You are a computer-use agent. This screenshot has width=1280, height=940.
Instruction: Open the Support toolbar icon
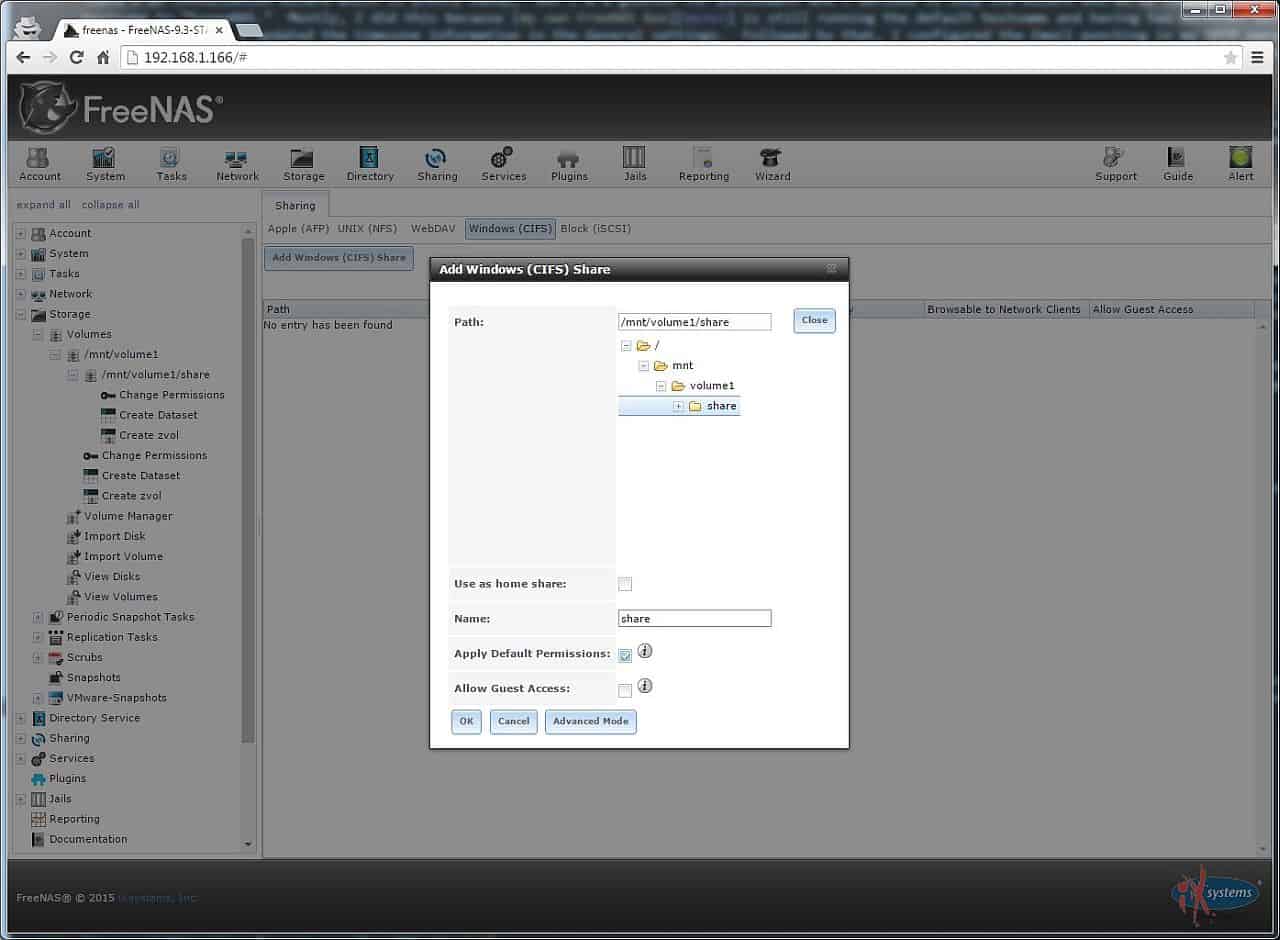tap(1115, 164)
